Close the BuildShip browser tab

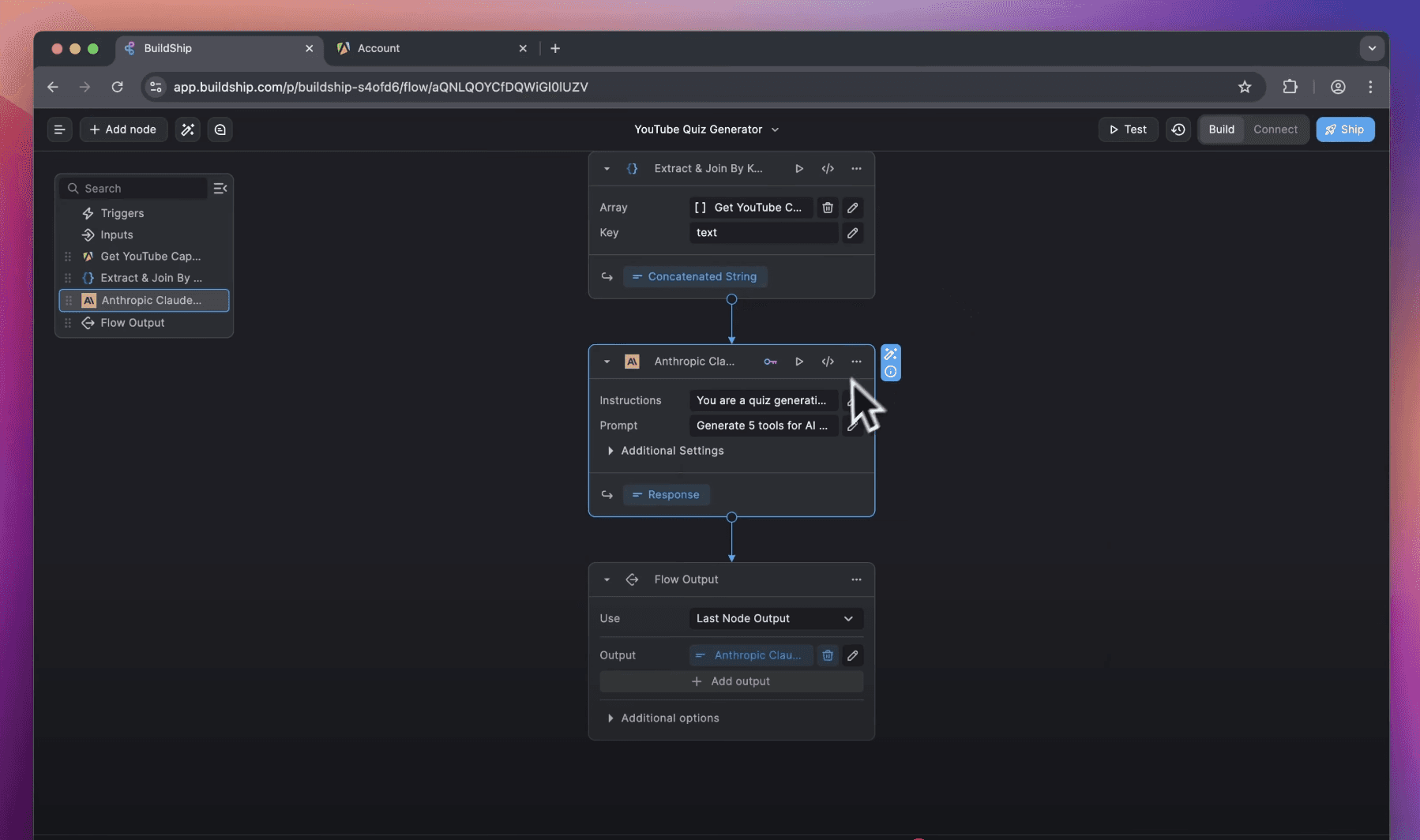click(x=309, y=48)
